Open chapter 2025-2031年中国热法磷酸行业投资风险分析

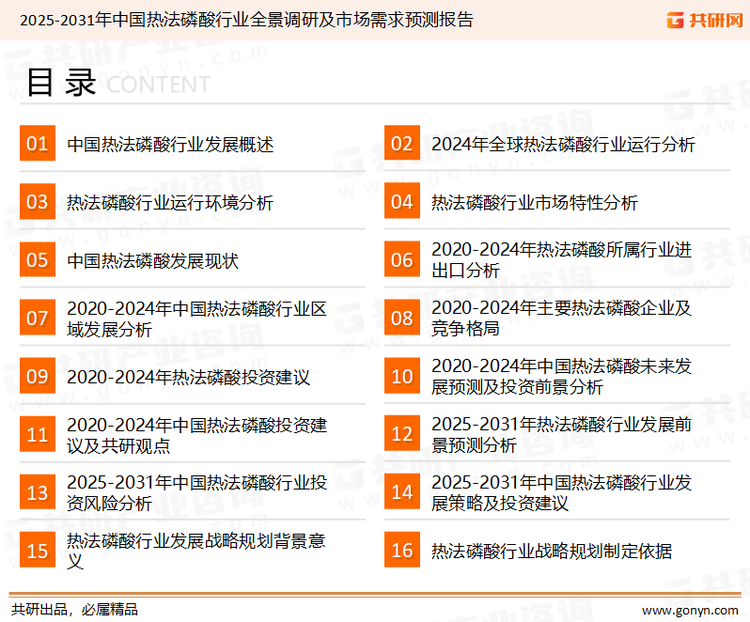click(x=197, y=493)
